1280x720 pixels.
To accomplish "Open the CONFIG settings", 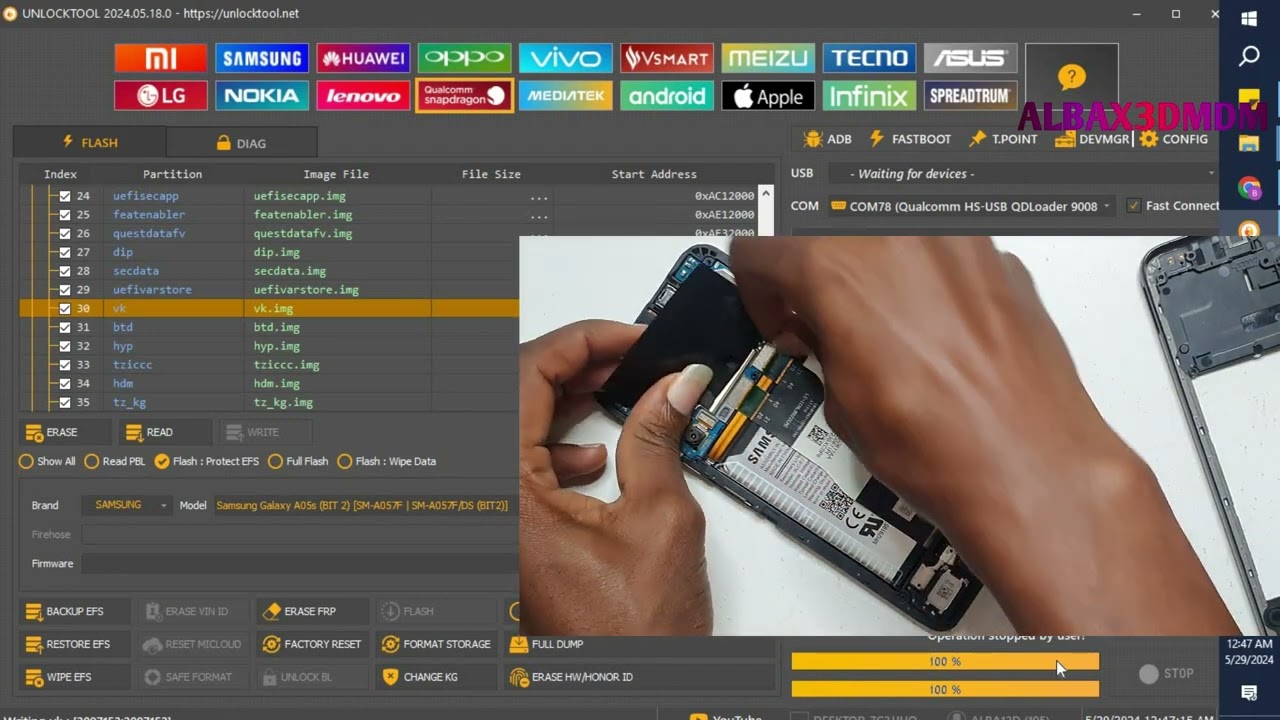I will [x=1174, y=139].
